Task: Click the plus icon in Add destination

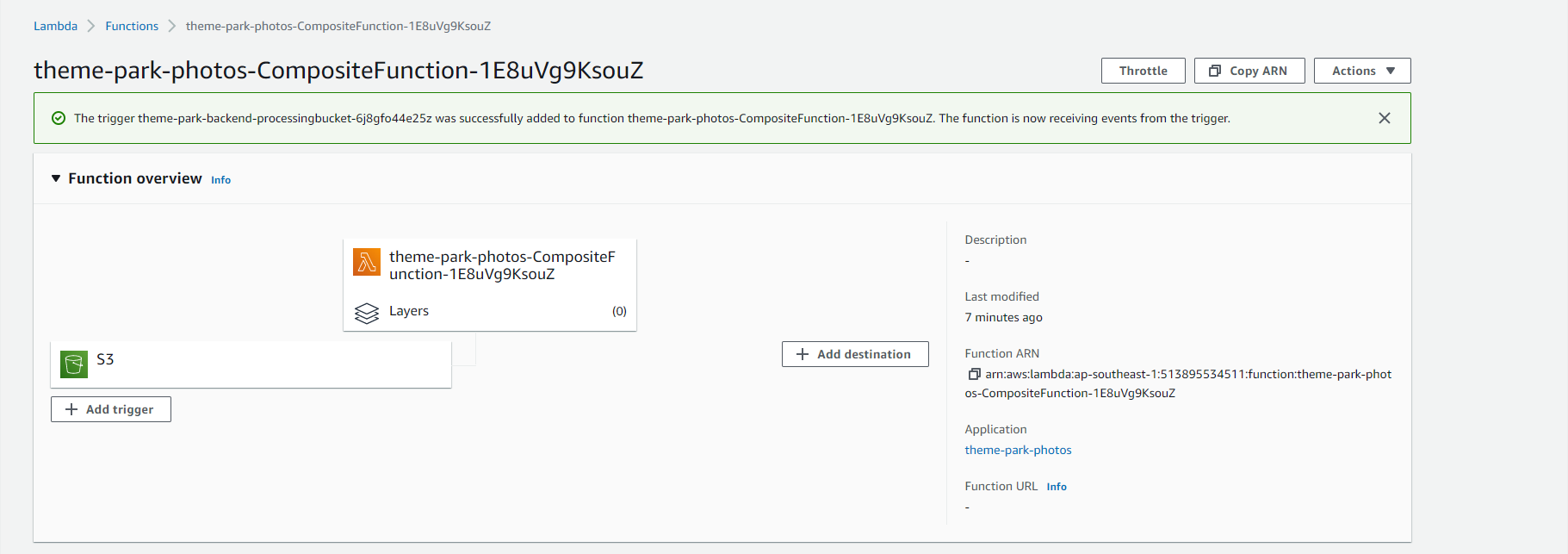Action: click(x=803, y=354)
